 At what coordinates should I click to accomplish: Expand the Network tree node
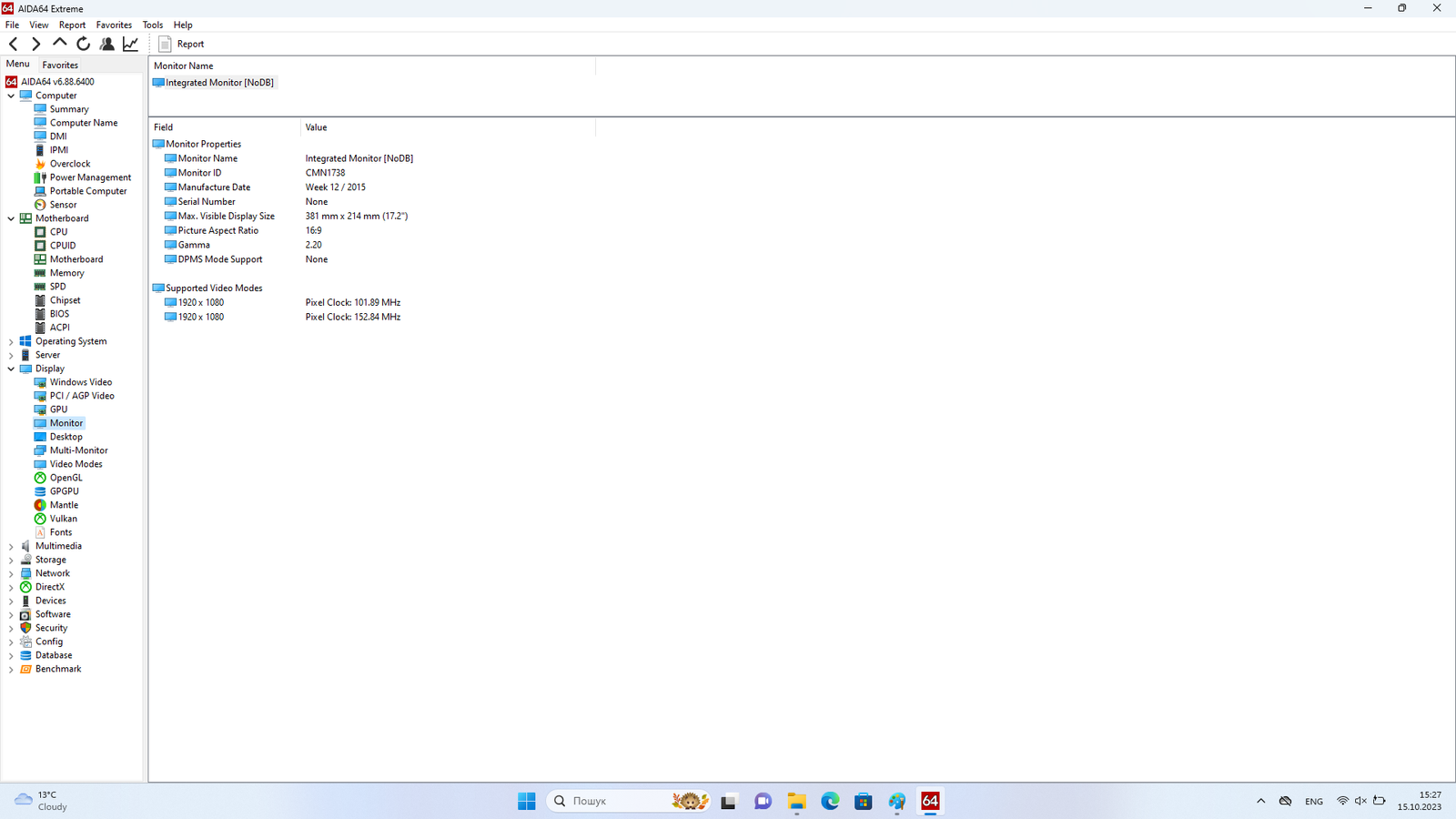click(x=11, y=573)
